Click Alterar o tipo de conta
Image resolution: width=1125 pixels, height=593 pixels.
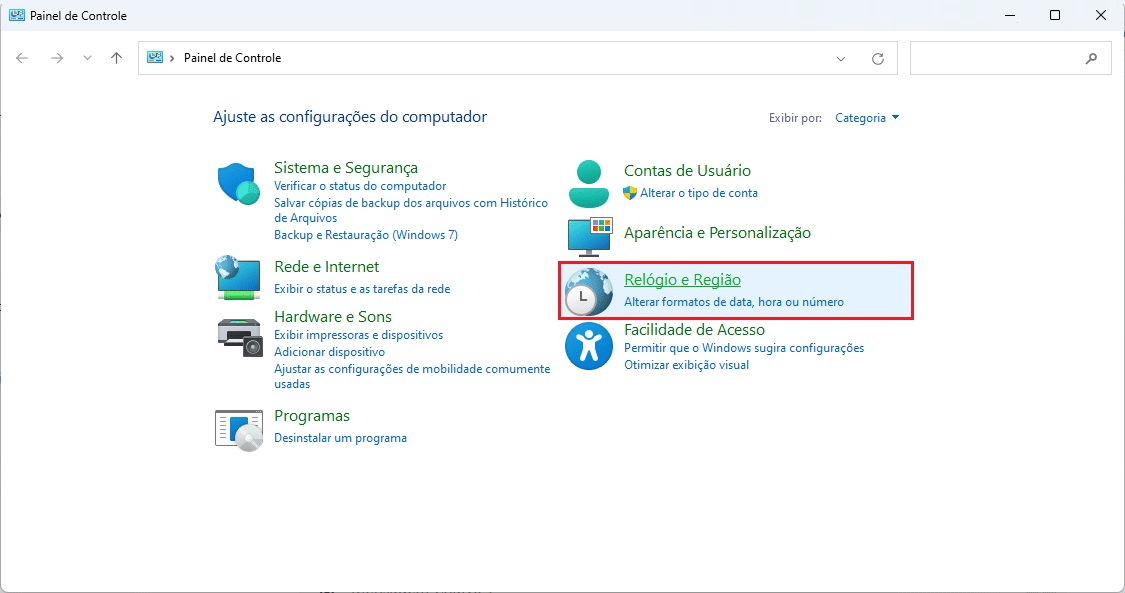(x=699, y=193)
